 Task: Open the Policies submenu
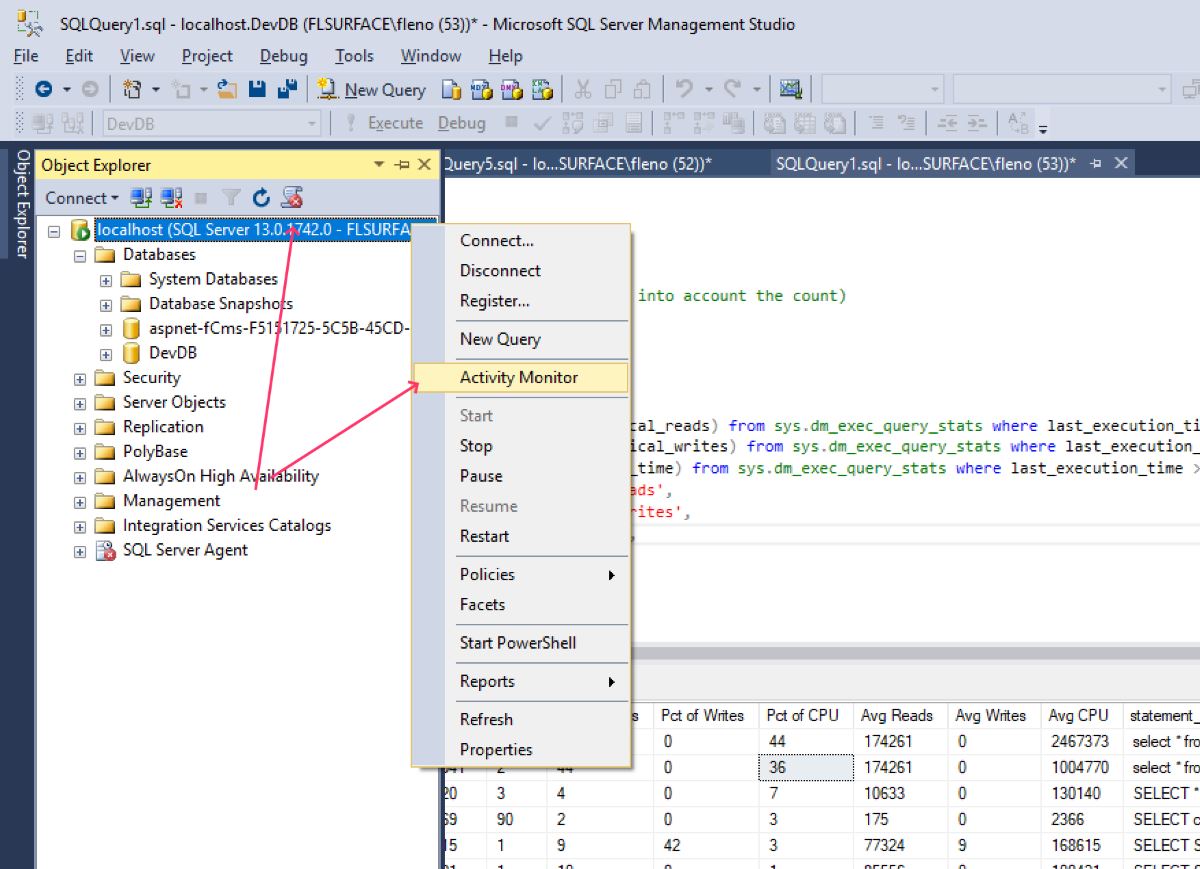(x=520, y=574)
